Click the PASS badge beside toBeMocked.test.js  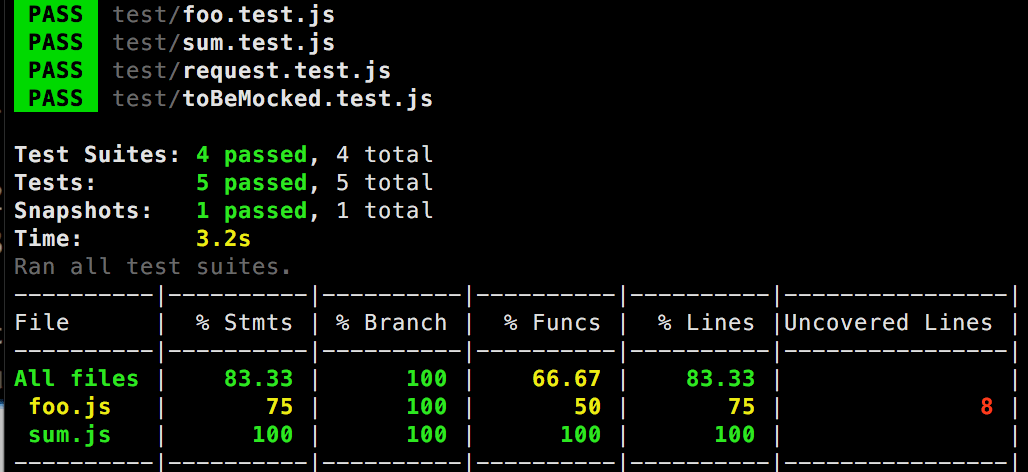point(56,98)
